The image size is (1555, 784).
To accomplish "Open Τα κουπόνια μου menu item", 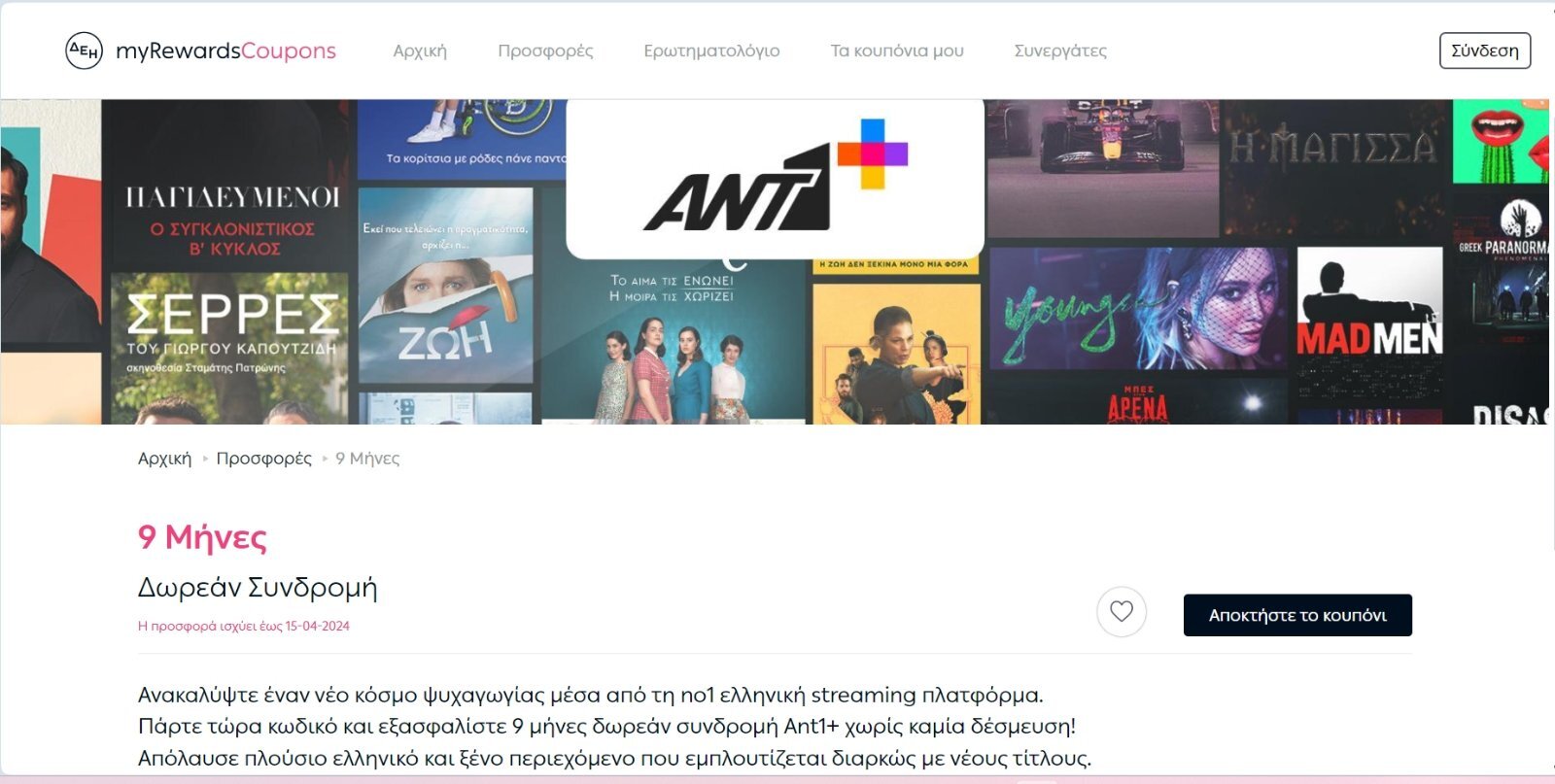I will point(897,51).
